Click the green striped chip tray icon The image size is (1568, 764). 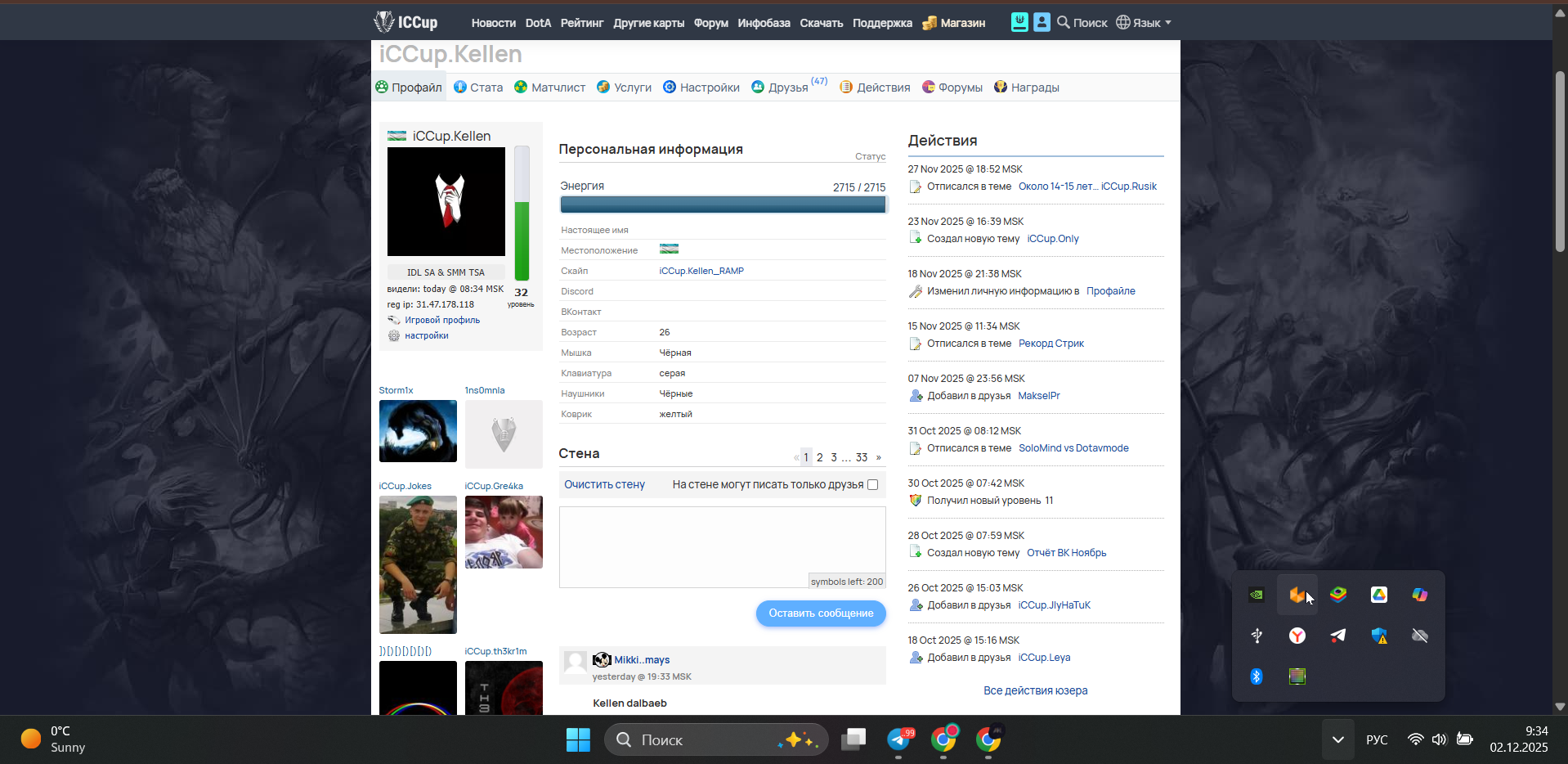coord(1297,676)
